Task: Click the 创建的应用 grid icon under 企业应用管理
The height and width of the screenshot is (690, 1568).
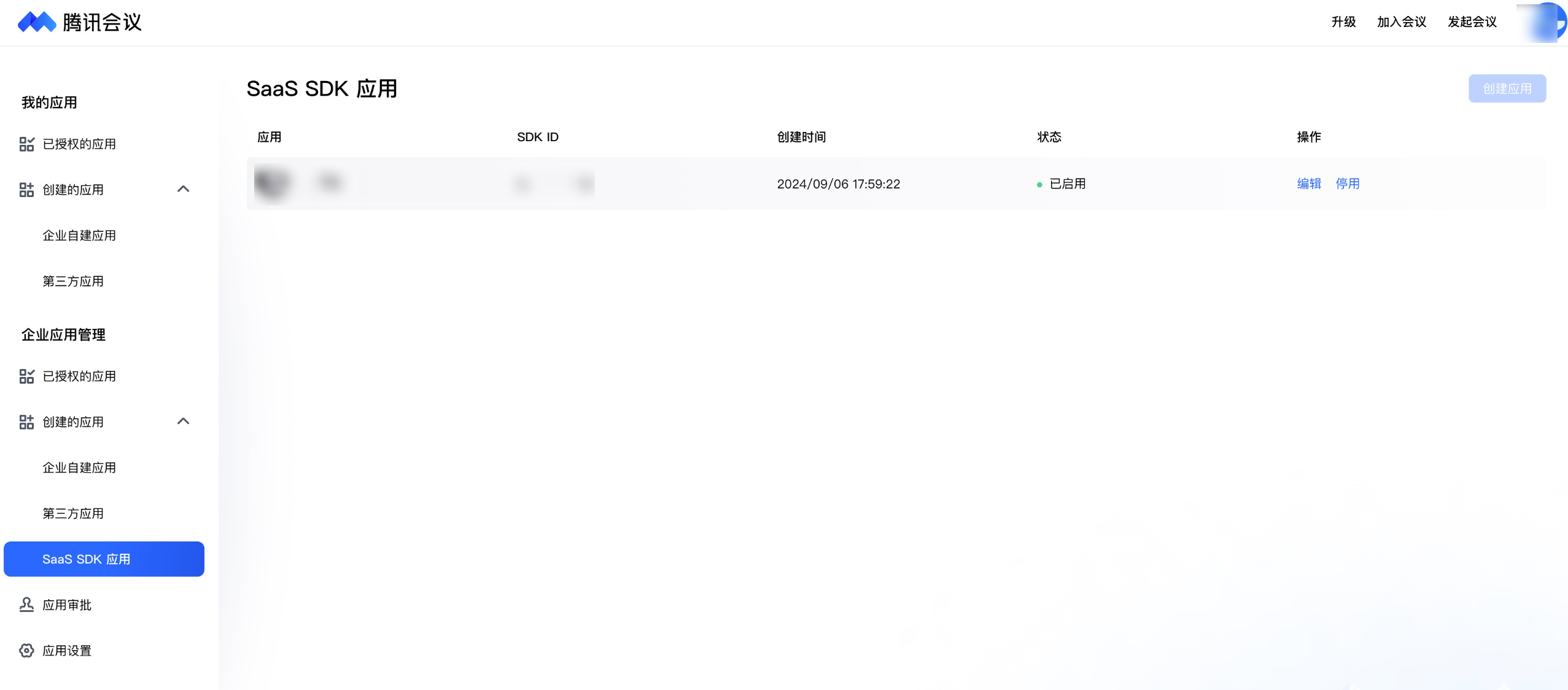Action: click(26, 422)
